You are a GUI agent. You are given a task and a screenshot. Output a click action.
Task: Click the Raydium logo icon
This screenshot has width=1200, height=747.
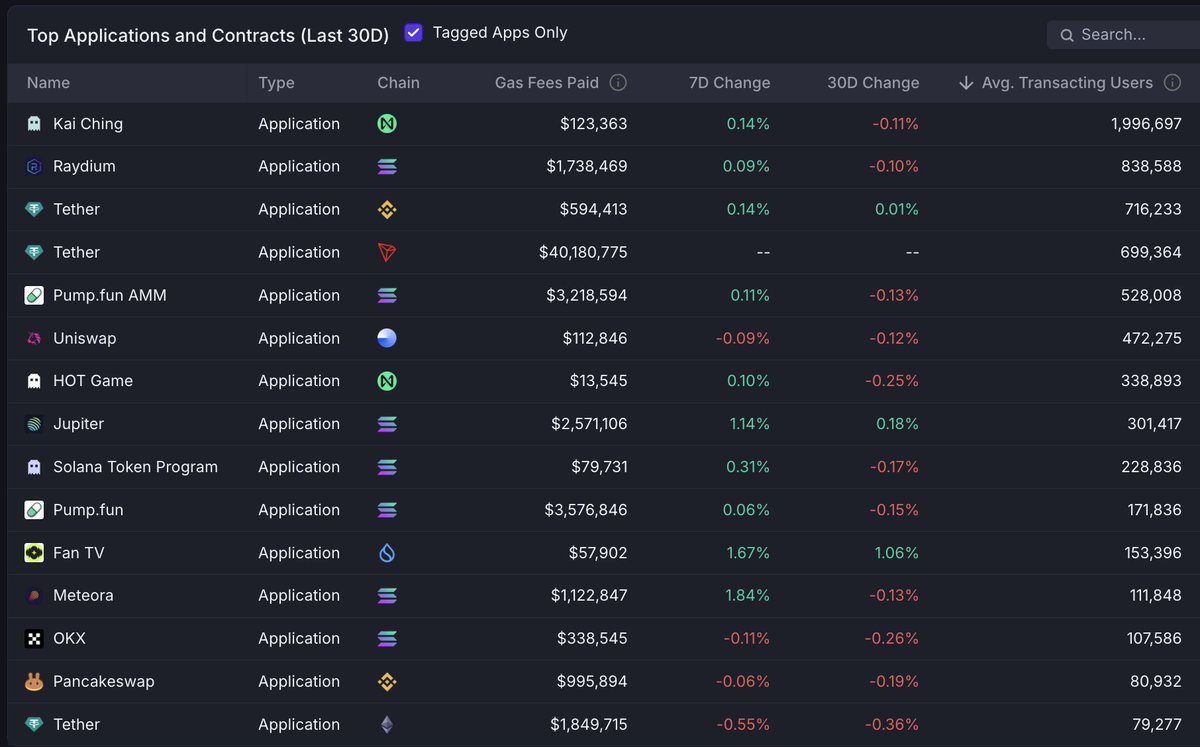point(34,167)
